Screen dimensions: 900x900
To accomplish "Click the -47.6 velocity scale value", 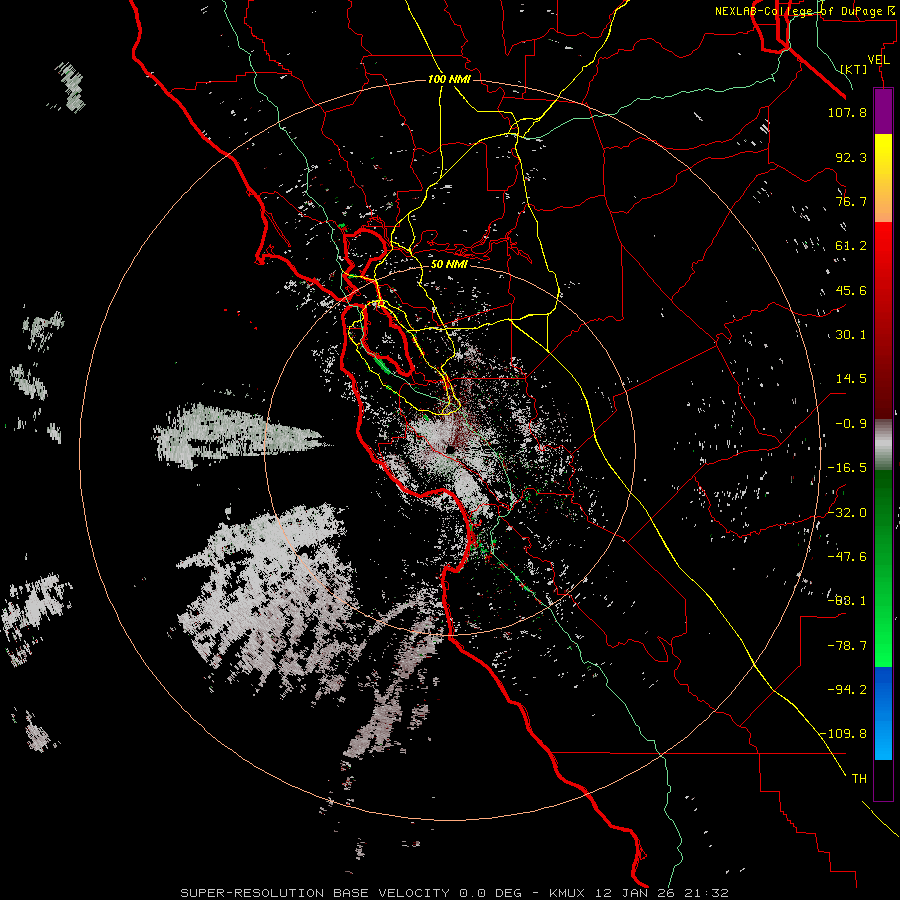I will click(847, 556).
